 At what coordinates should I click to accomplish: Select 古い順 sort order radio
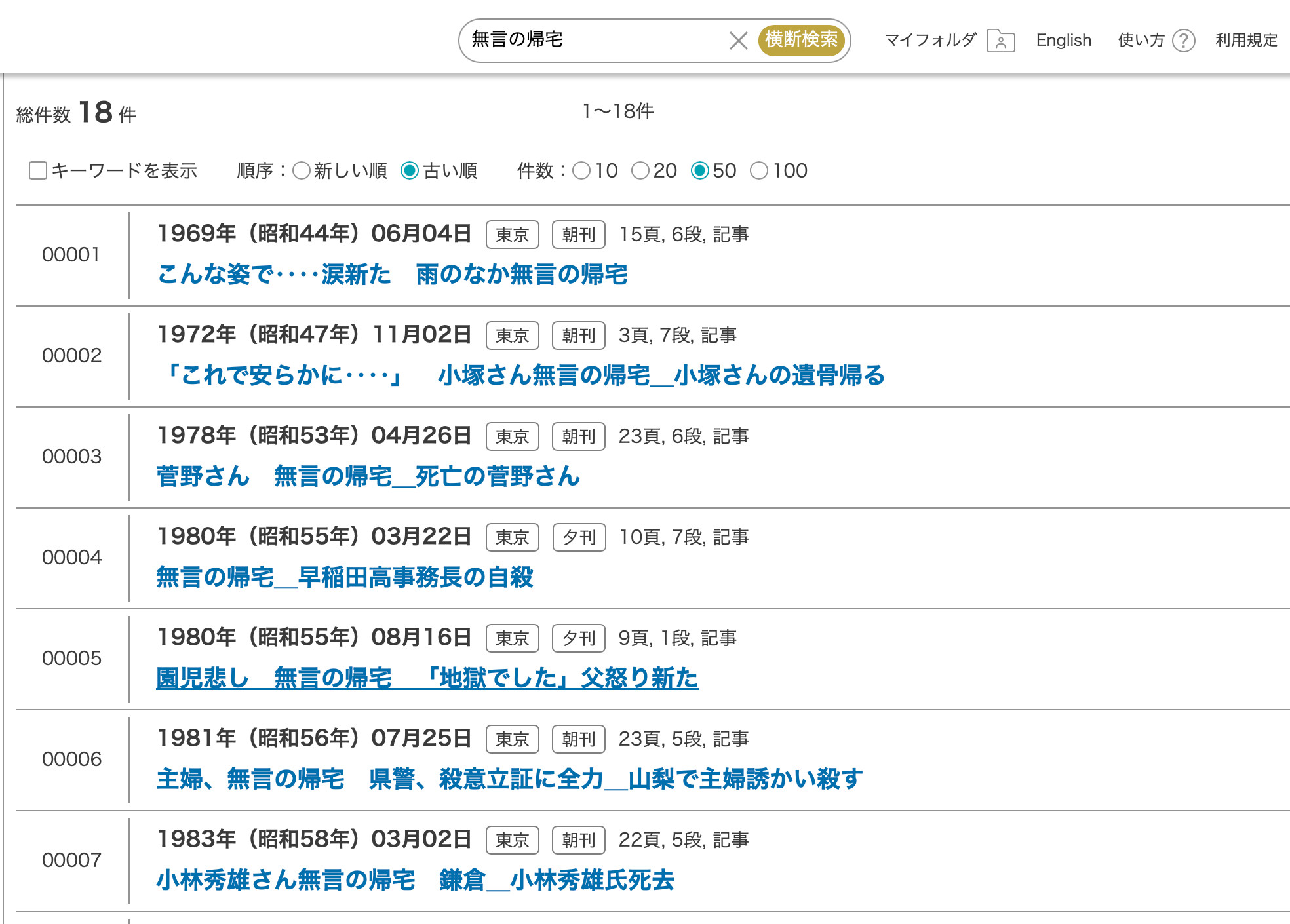(410, 171)
